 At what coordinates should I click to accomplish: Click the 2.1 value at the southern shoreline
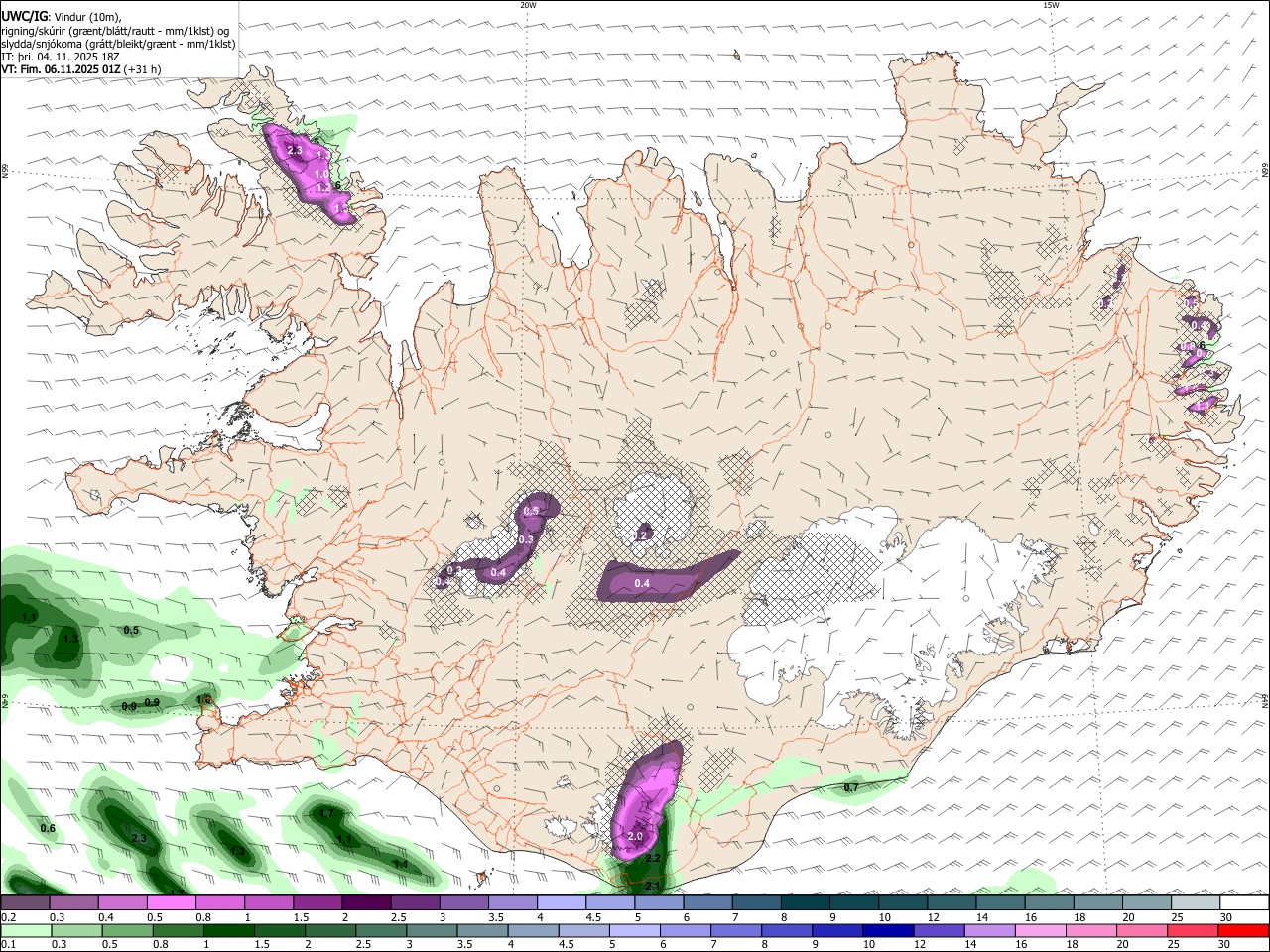[653, 885]
